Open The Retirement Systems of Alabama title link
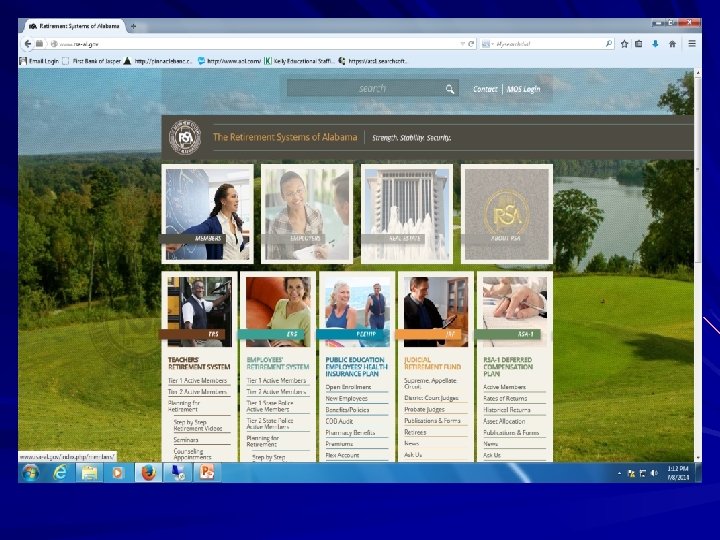 coord(285,137)
